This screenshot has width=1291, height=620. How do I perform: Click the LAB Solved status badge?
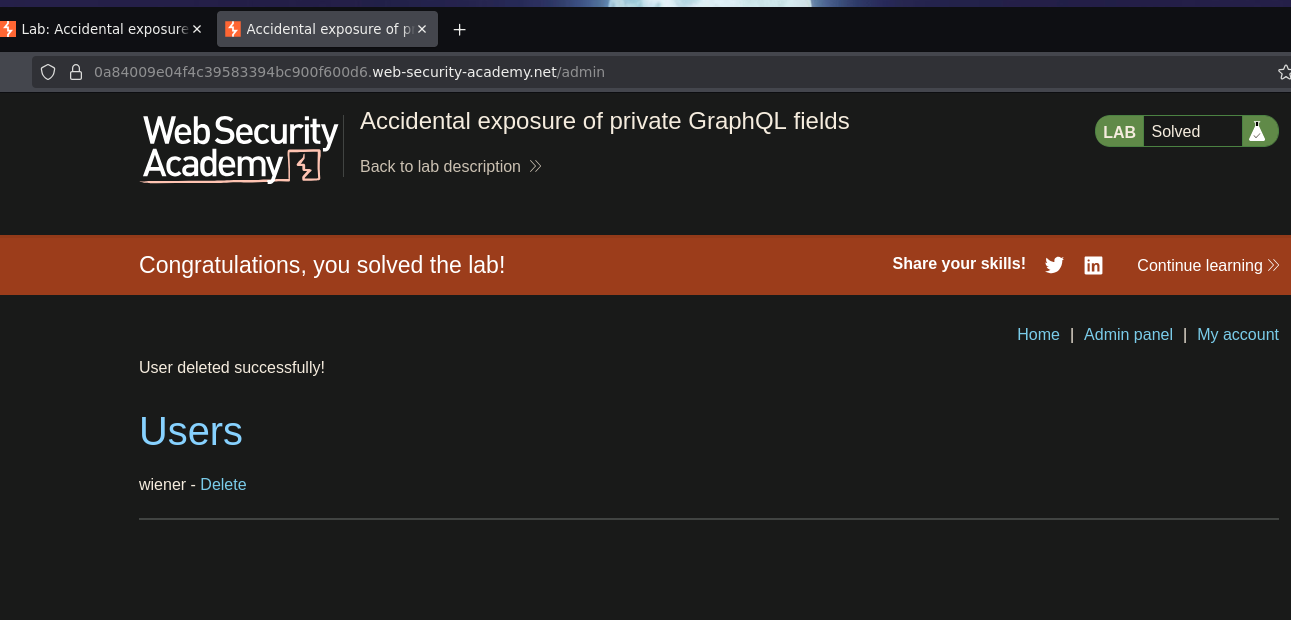point(1186,131)
